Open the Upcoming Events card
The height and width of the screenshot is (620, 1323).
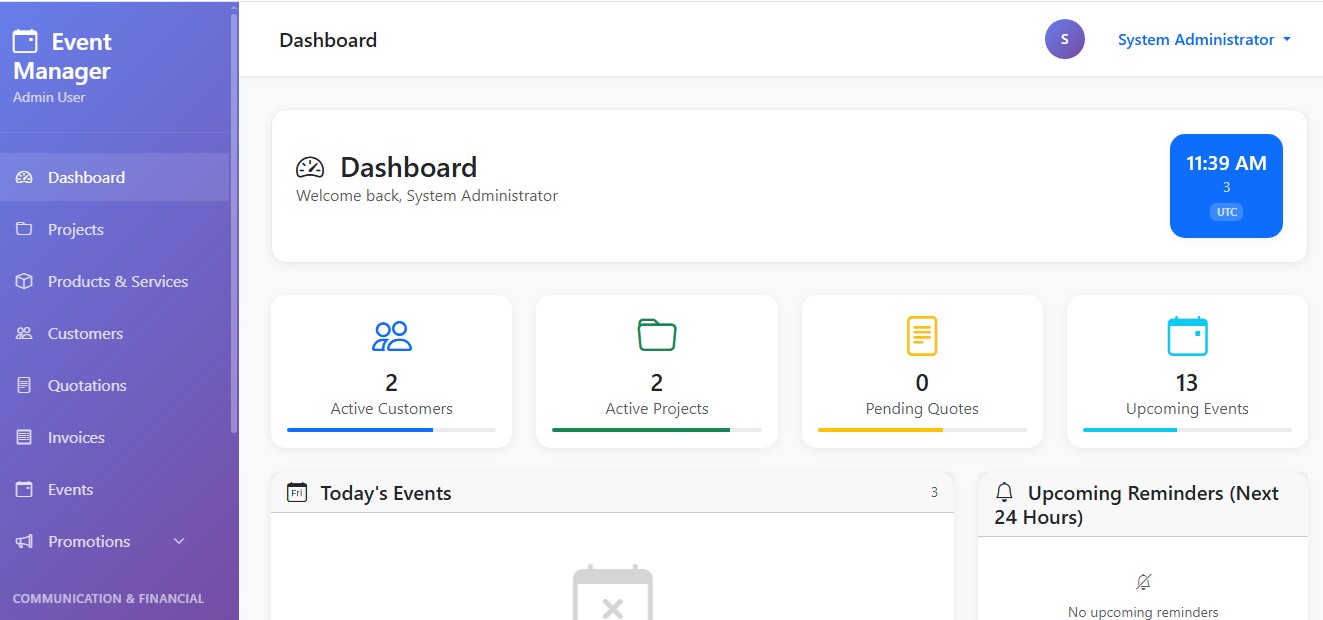click(x=1186, y=370)
